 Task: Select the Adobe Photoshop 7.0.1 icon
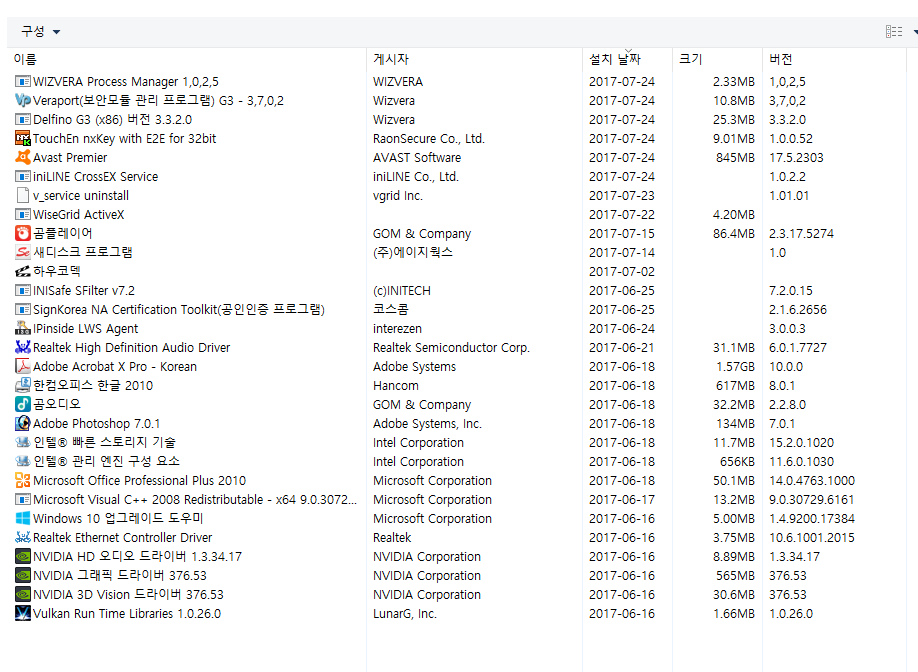pos(23,423)
